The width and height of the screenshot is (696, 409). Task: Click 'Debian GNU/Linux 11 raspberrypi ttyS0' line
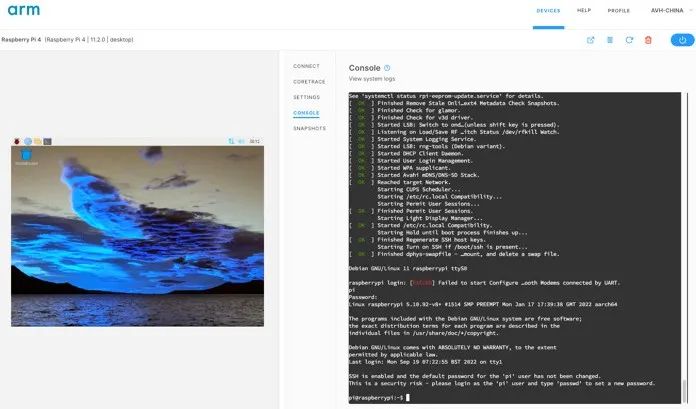tap(407, 268)
